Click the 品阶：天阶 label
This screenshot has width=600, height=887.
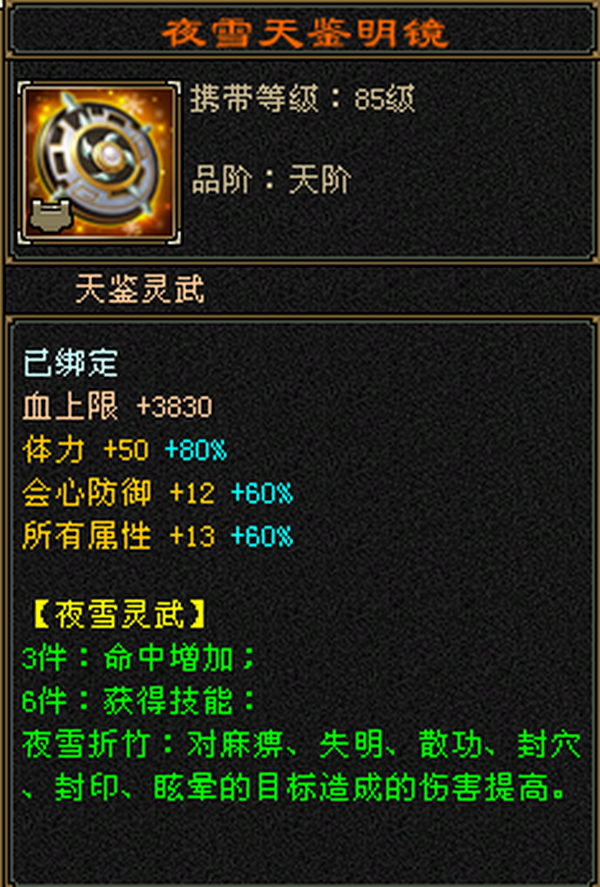[x=271, y=180]
